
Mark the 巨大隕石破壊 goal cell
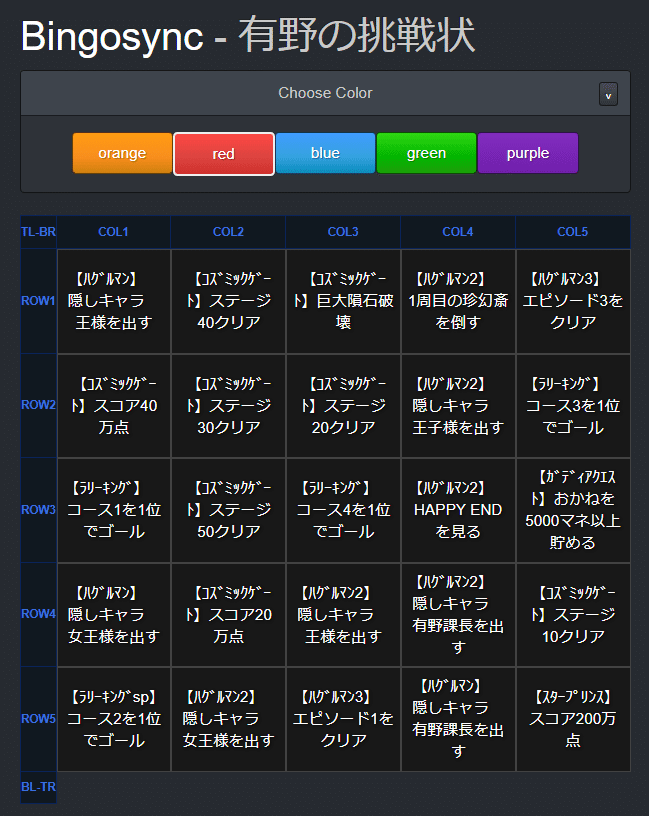point(343,301)
